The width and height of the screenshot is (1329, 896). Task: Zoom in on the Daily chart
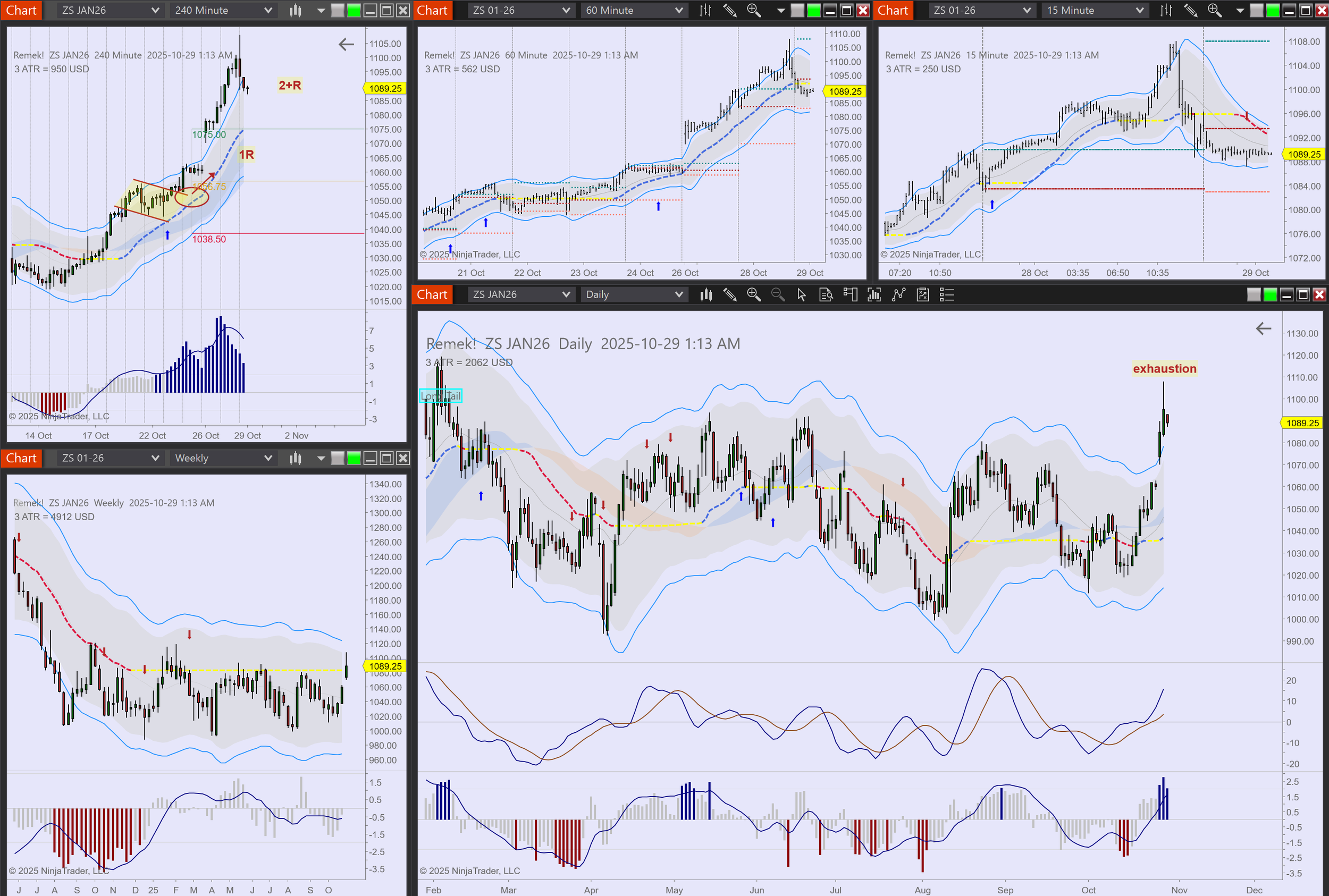click(754, 294)
